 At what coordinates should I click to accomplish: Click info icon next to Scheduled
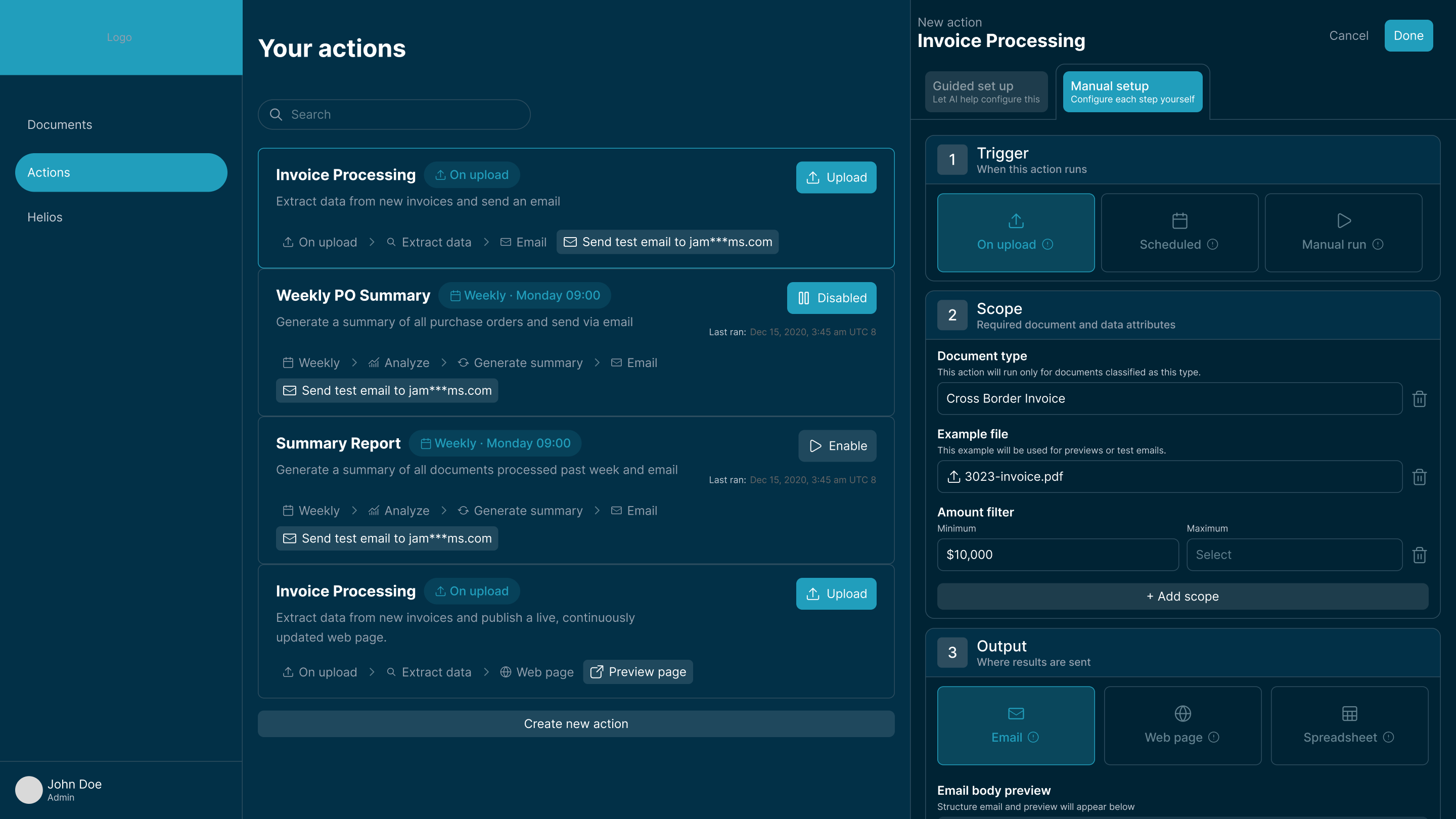(1212, 244)
